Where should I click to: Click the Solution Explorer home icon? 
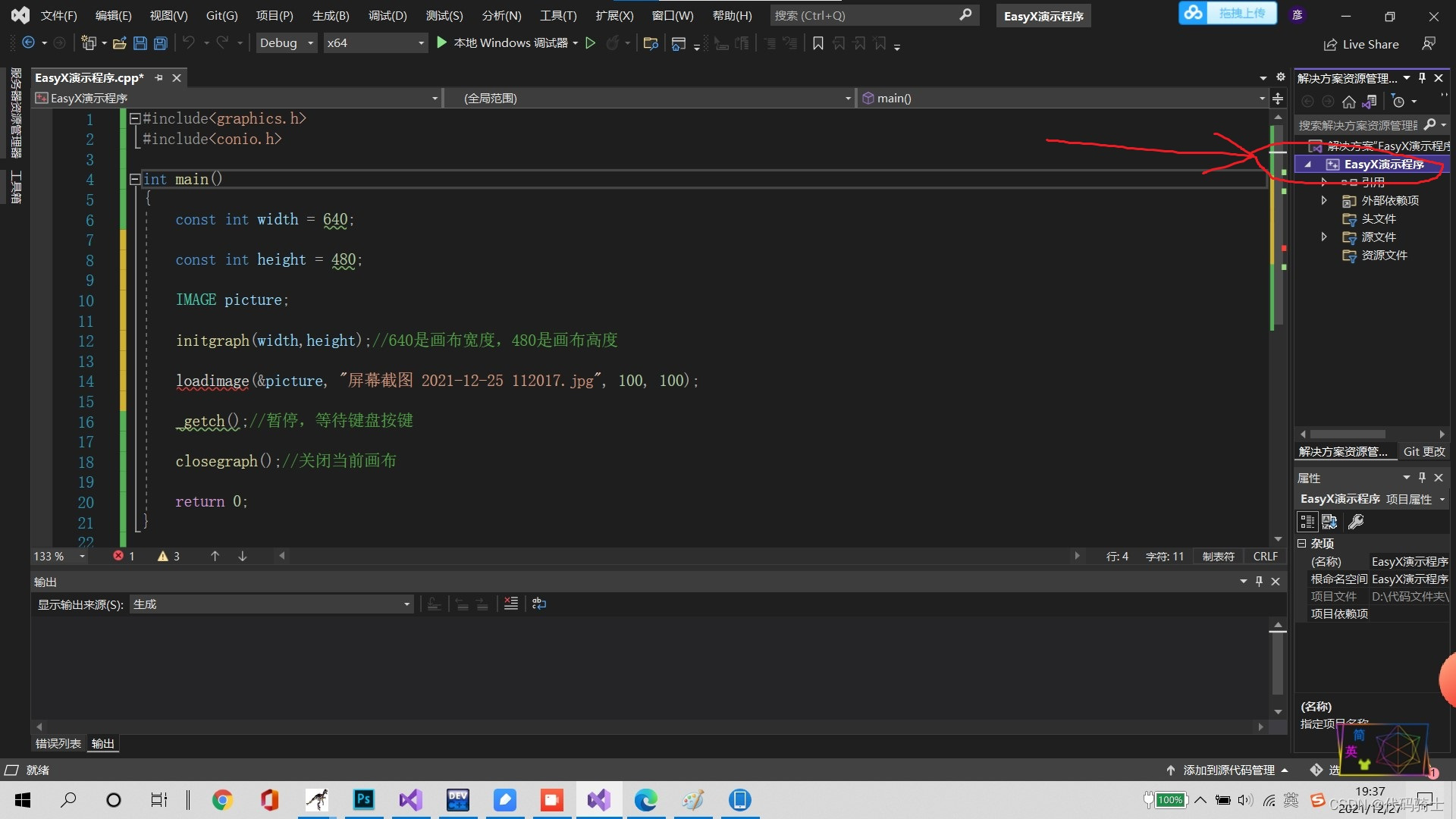pyautogui.click(x=1348, y=102)
